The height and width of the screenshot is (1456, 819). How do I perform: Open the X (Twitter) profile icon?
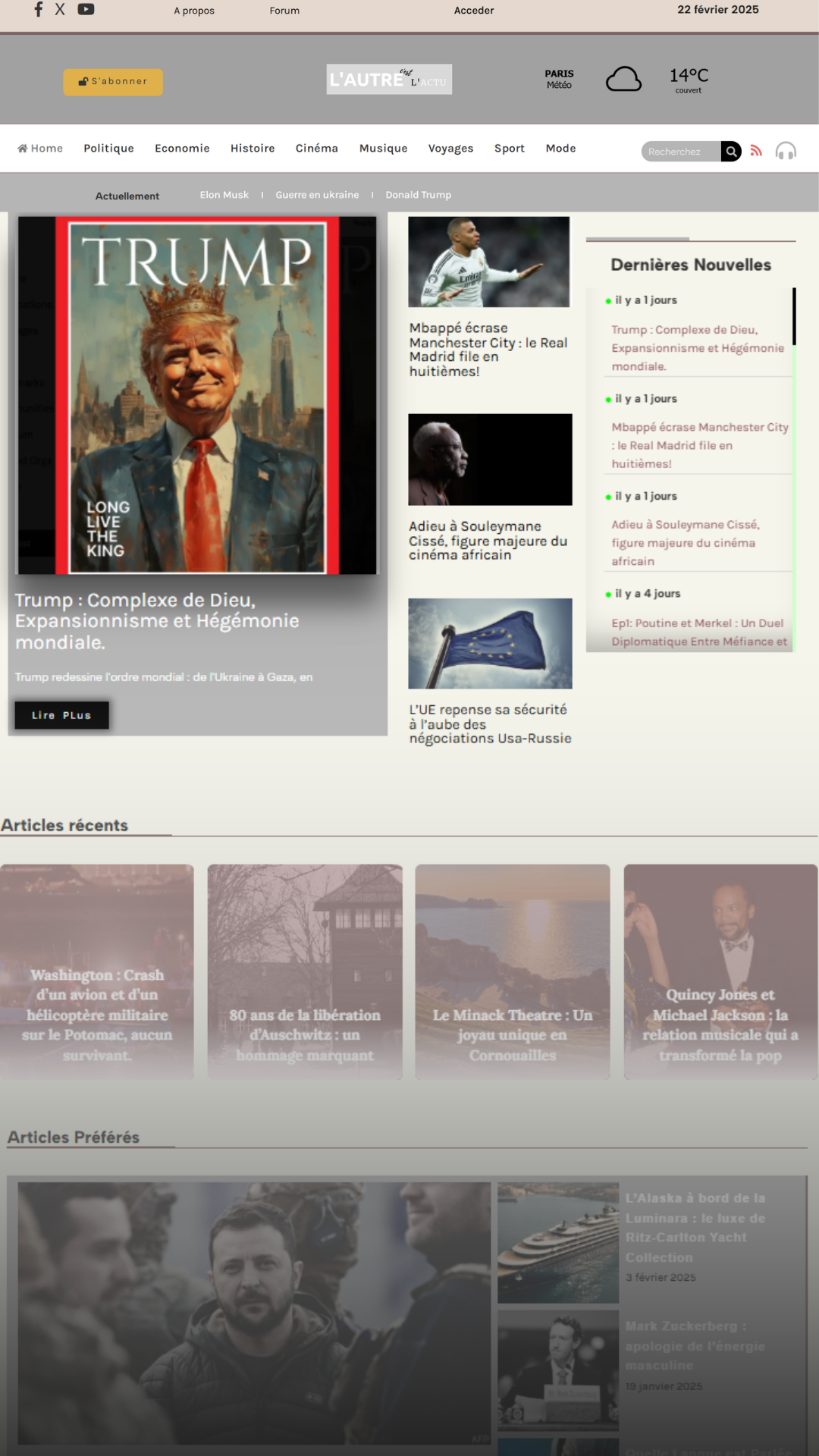(60, 9)
